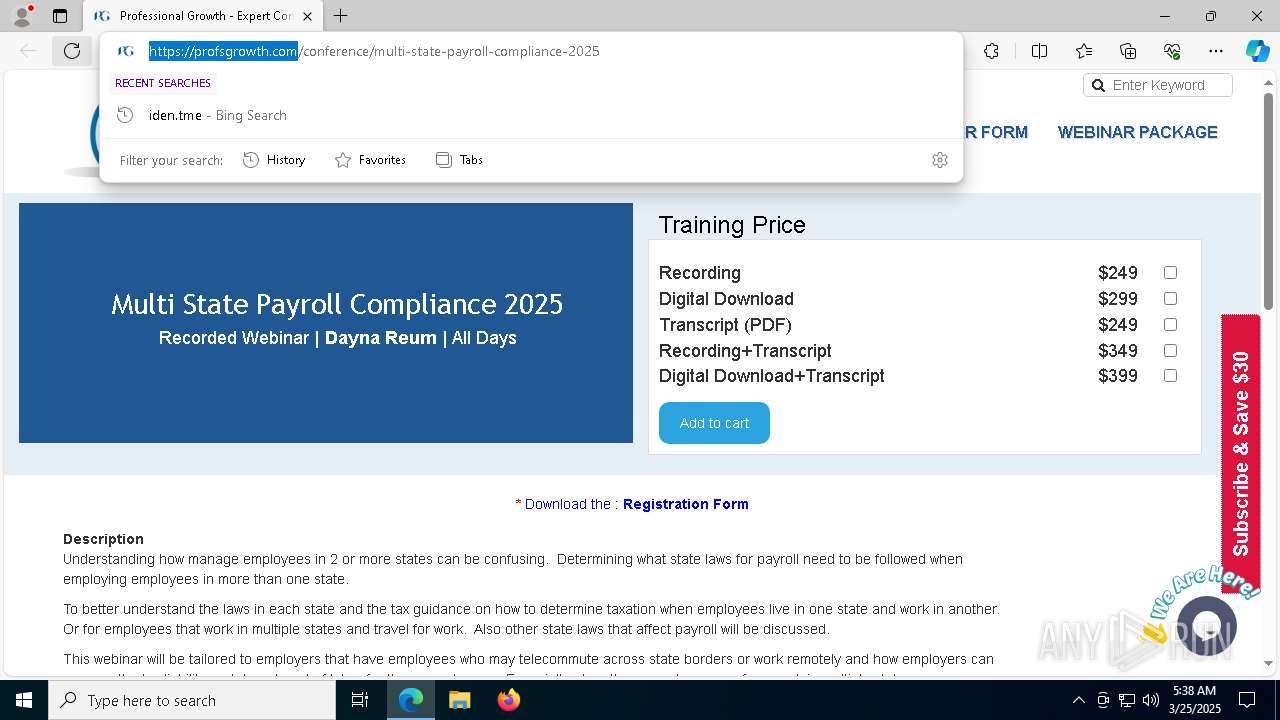Image resolution: width=1280 pixels, height=720 pixels.
Task: Open the Windows Start menu
Action: tap(24, 700)
